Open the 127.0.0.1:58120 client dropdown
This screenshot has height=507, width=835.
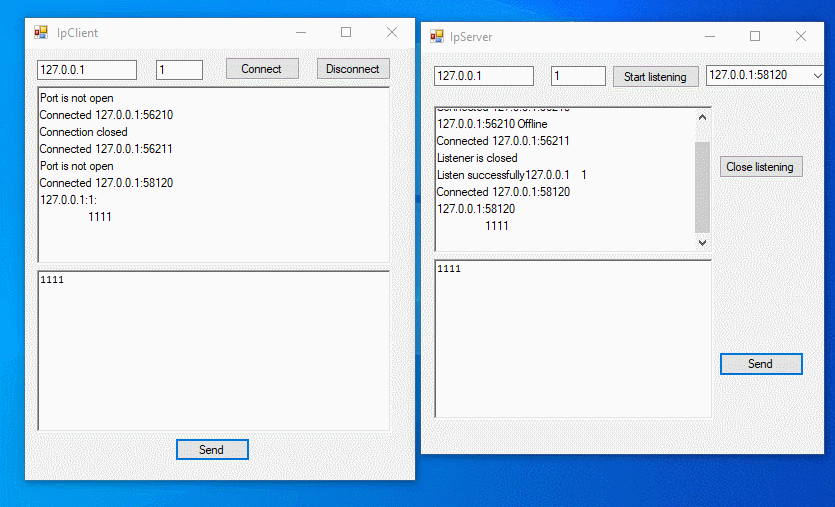(x=817, y=75)
